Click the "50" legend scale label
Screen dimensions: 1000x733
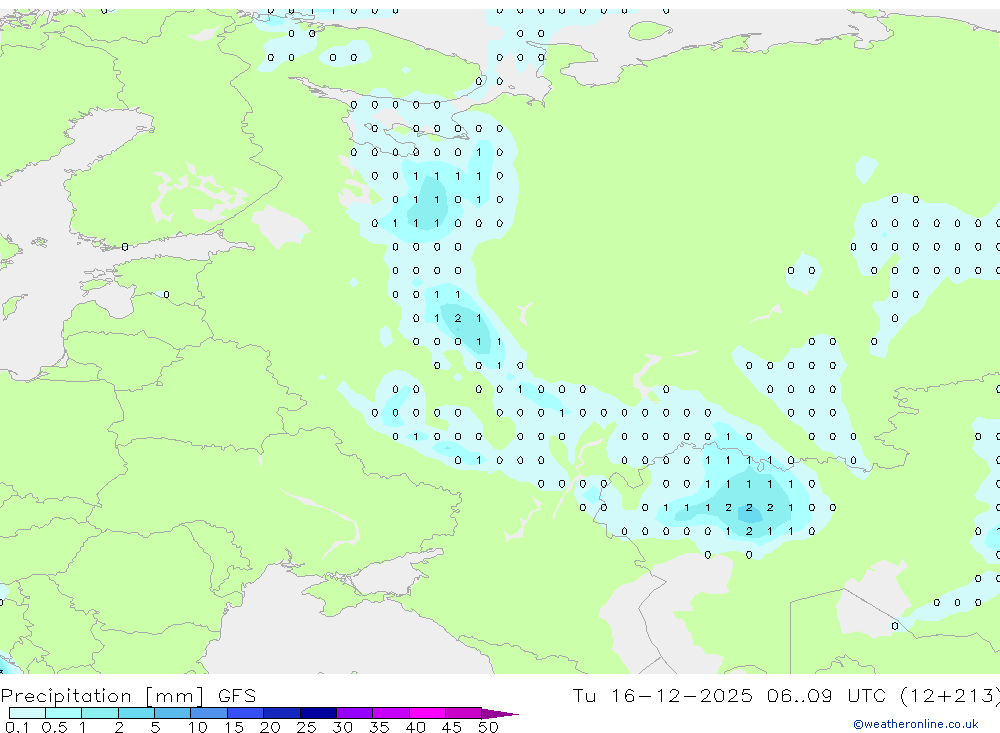click(x=488, y=727)
